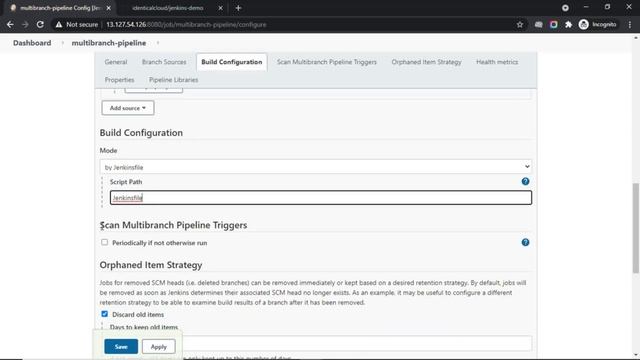The image size is (640, 360).
Task: Select Build Configuration tab
Action: 231,62
